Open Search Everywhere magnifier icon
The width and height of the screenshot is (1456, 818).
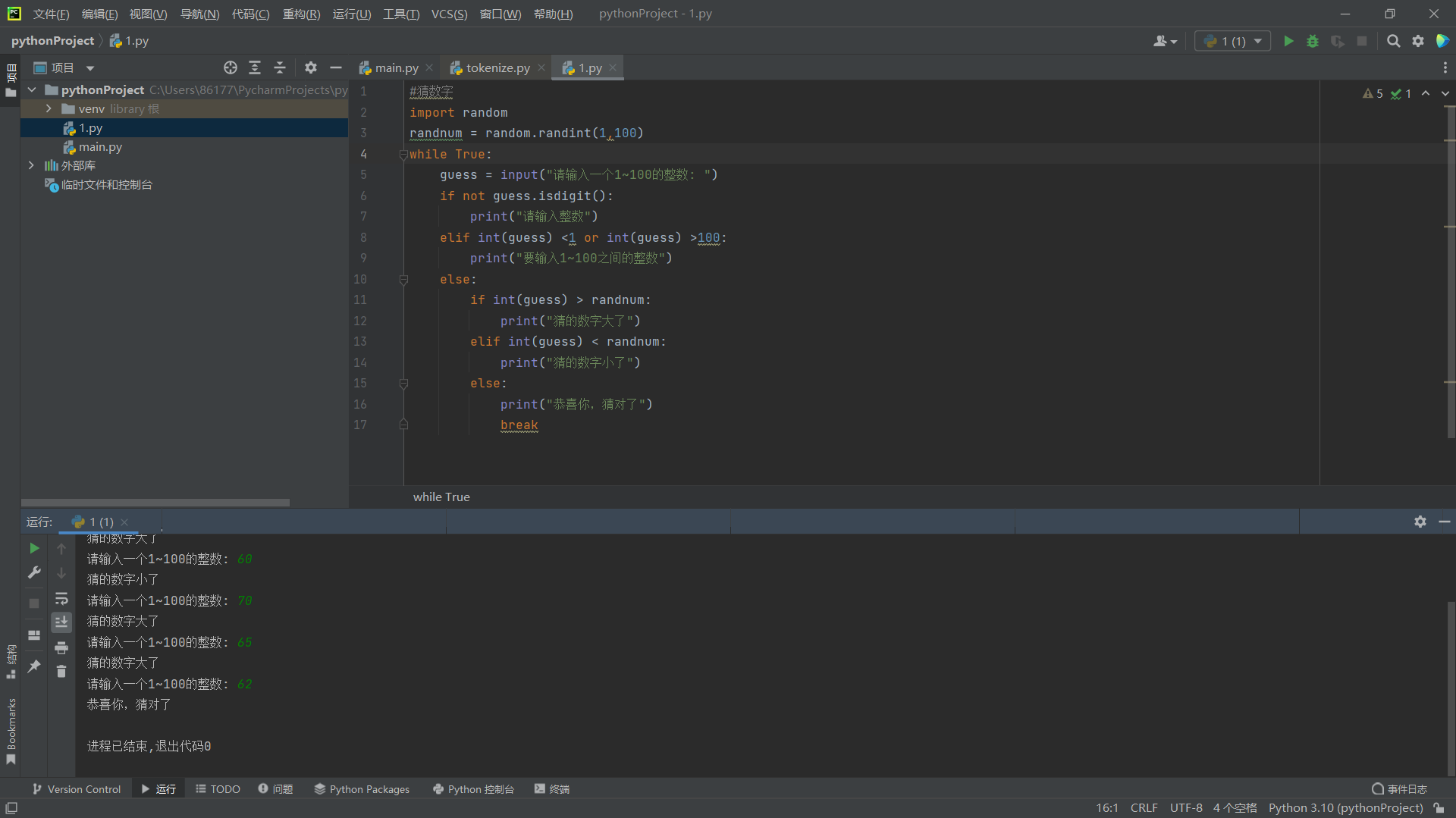coord(1393,41)
